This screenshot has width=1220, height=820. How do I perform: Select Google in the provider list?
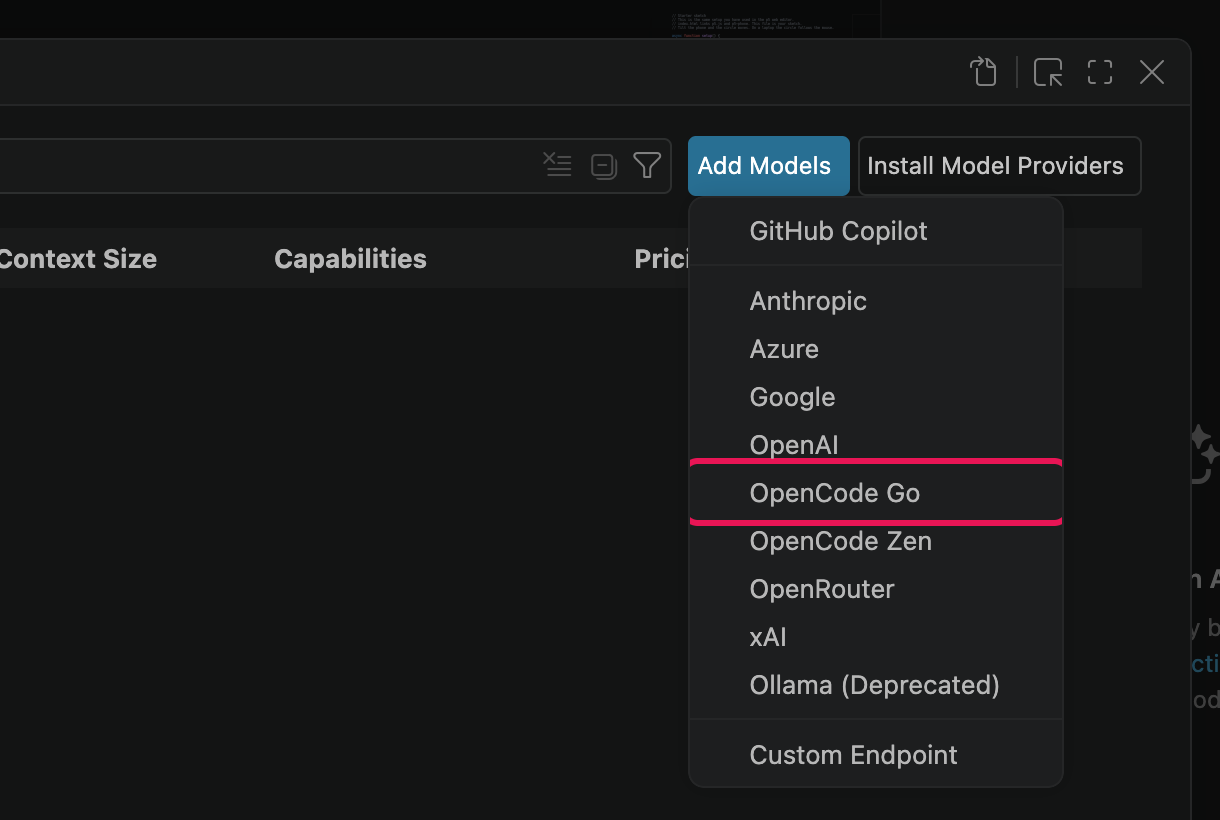(875, 397)
